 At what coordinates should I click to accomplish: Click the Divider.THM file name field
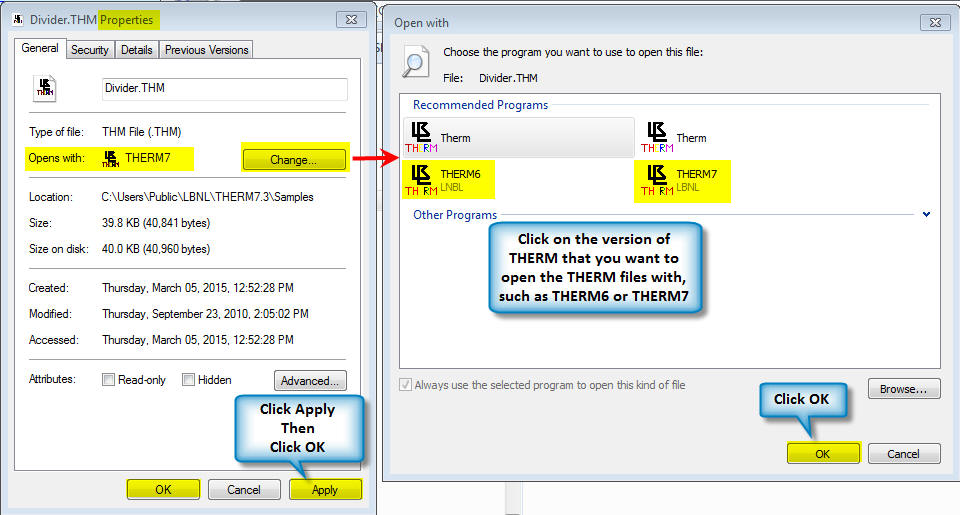tap(224, 89)
